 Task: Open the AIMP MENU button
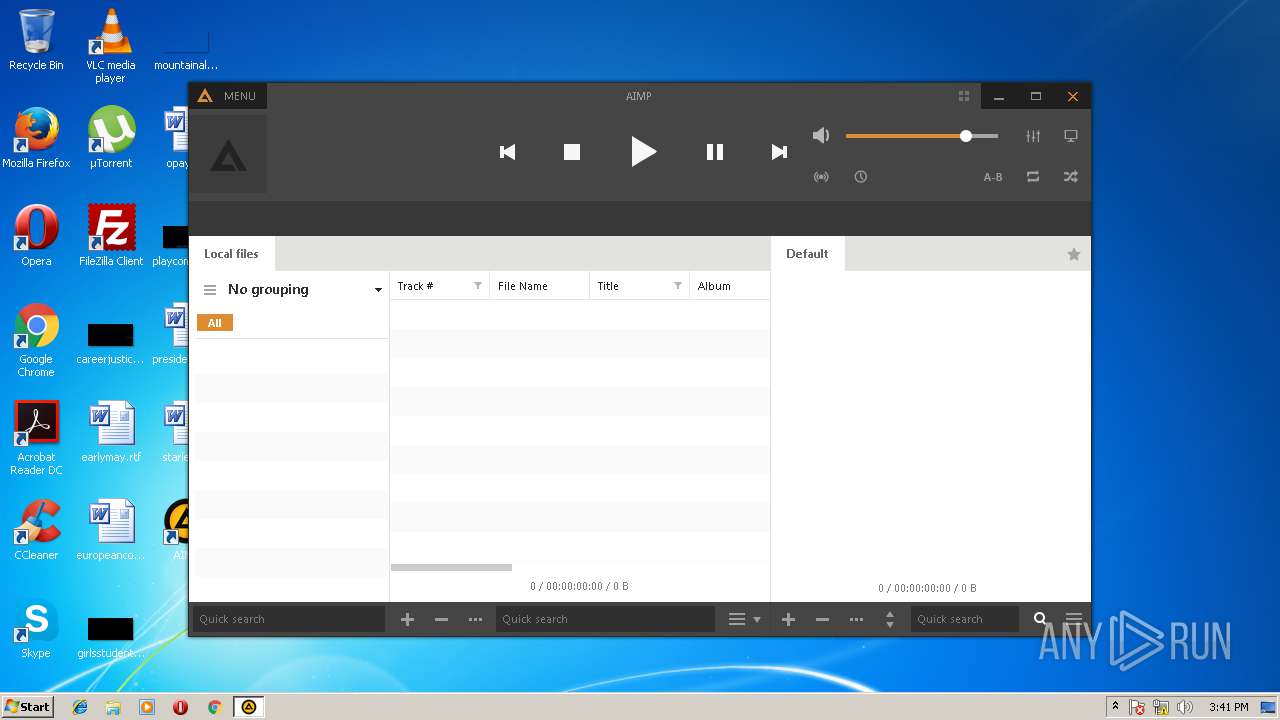pyautogui.click(x=228, y=96)
